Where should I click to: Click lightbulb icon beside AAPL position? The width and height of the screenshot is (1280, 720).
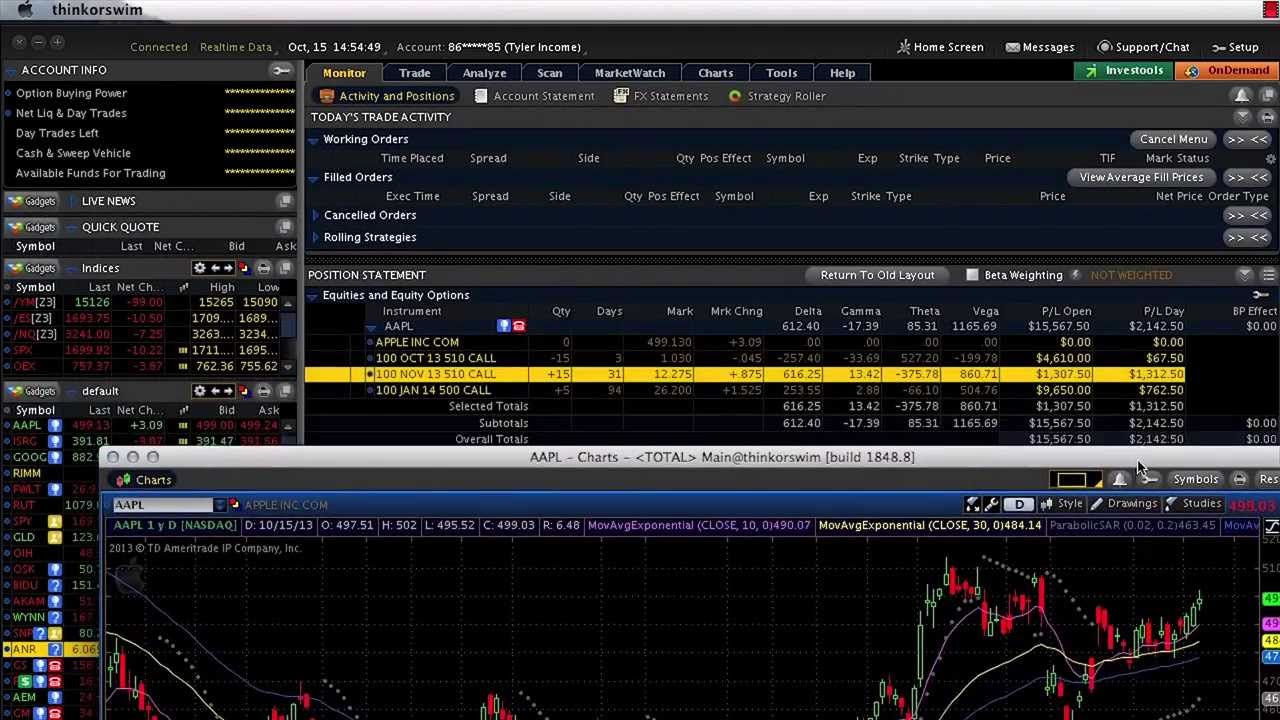point(504,326)
